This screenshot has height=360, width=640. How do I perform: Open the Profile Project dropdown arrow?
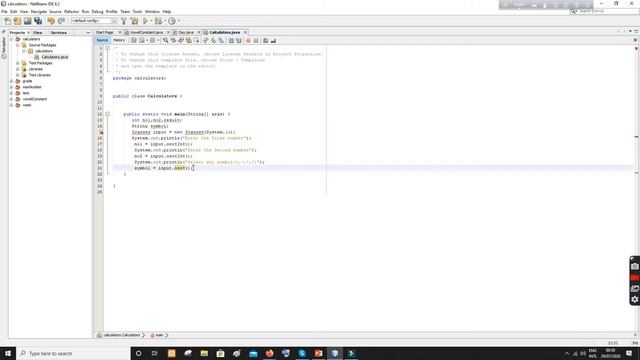(x=178, y=21)
